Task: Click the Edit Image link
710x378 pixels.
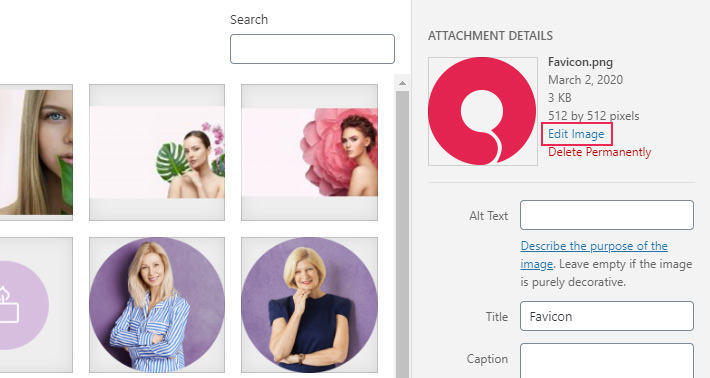Action: (576, 134)
